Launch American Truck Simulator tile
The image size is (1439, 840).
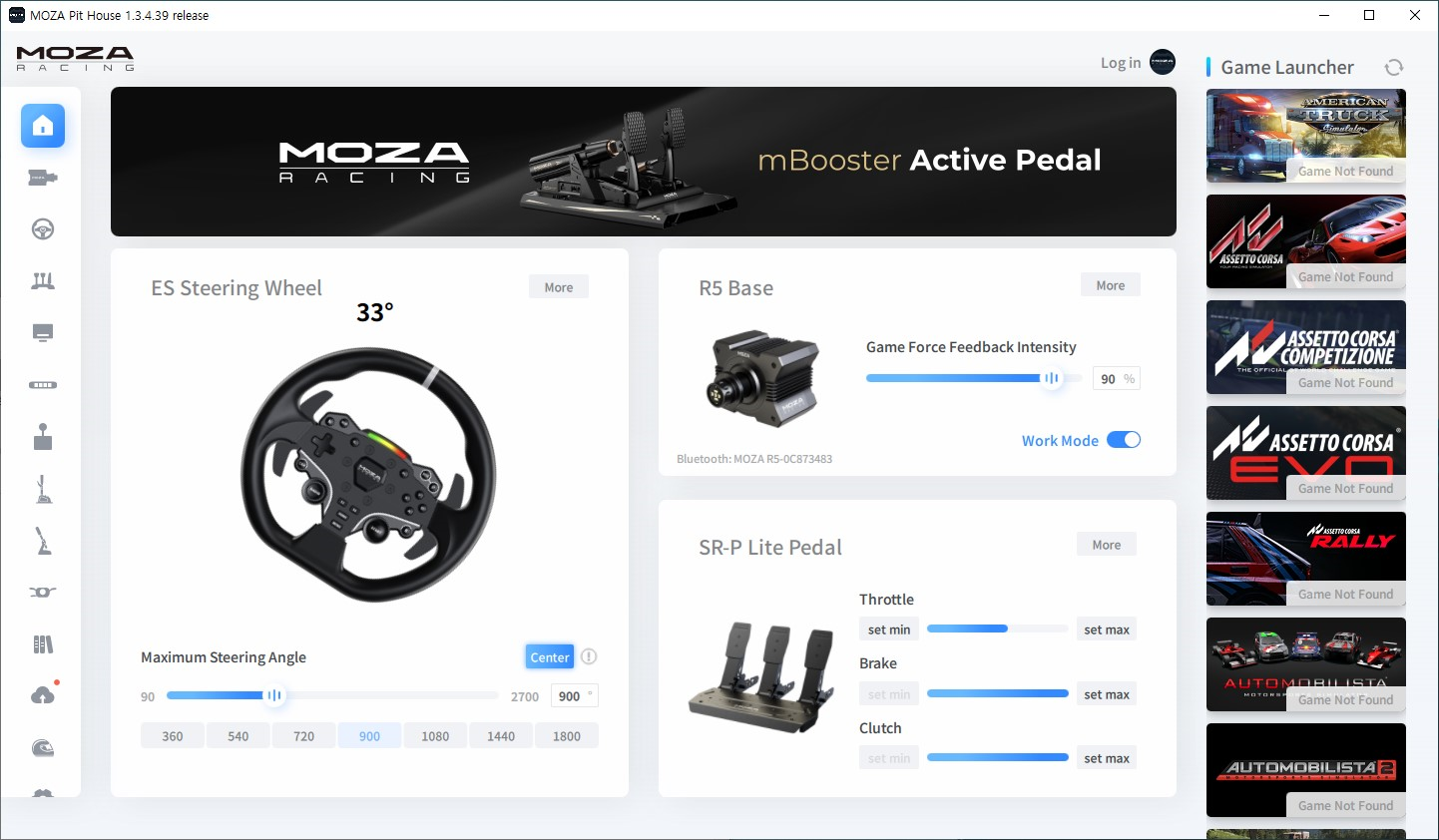coord(1306,136)
